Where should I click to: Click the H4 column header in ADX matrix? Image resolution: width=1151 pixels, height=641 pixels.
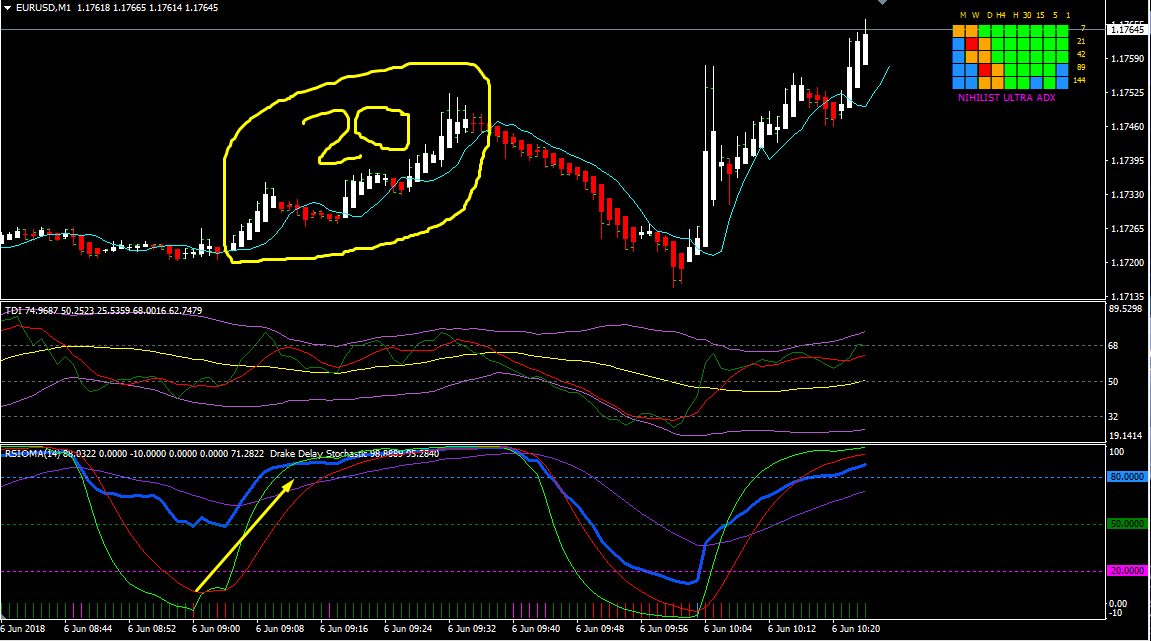(1001, 15)
